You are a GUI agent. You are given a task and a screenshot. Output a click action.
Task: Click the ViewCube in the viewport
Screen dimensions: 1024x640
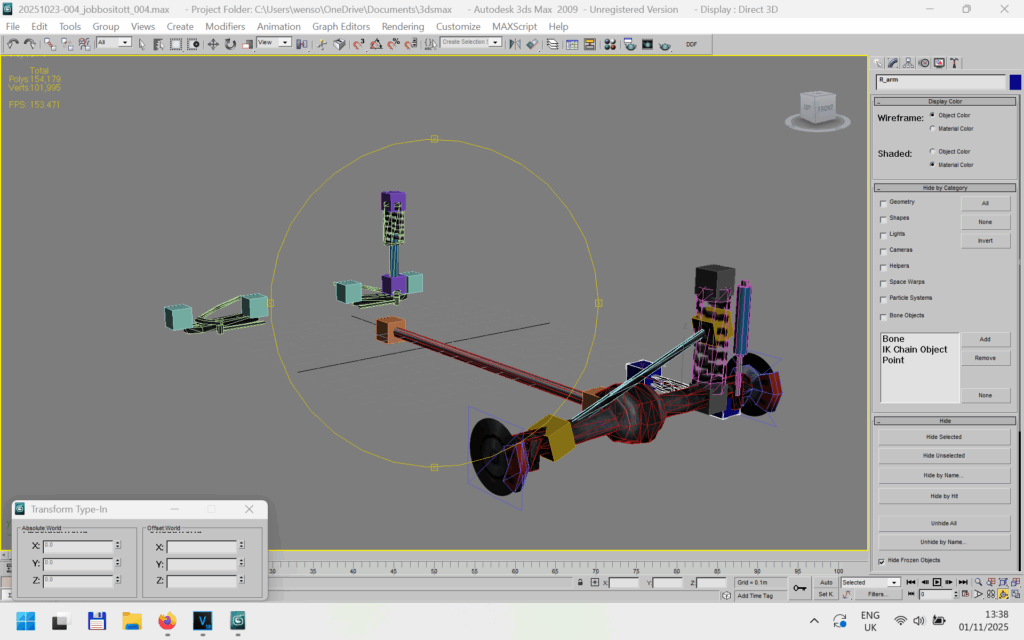pyautogui.click(x=817, y=108)
